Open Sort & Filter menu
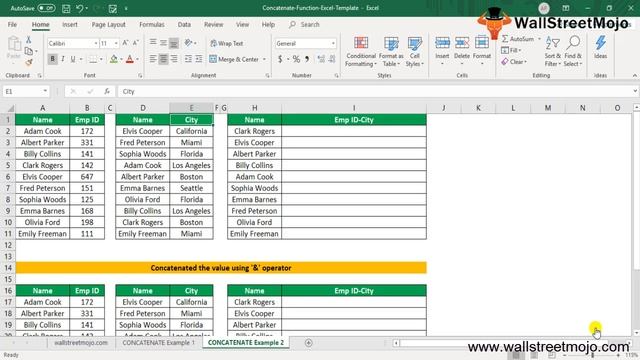The image size is (640, 360). [553, 51]
